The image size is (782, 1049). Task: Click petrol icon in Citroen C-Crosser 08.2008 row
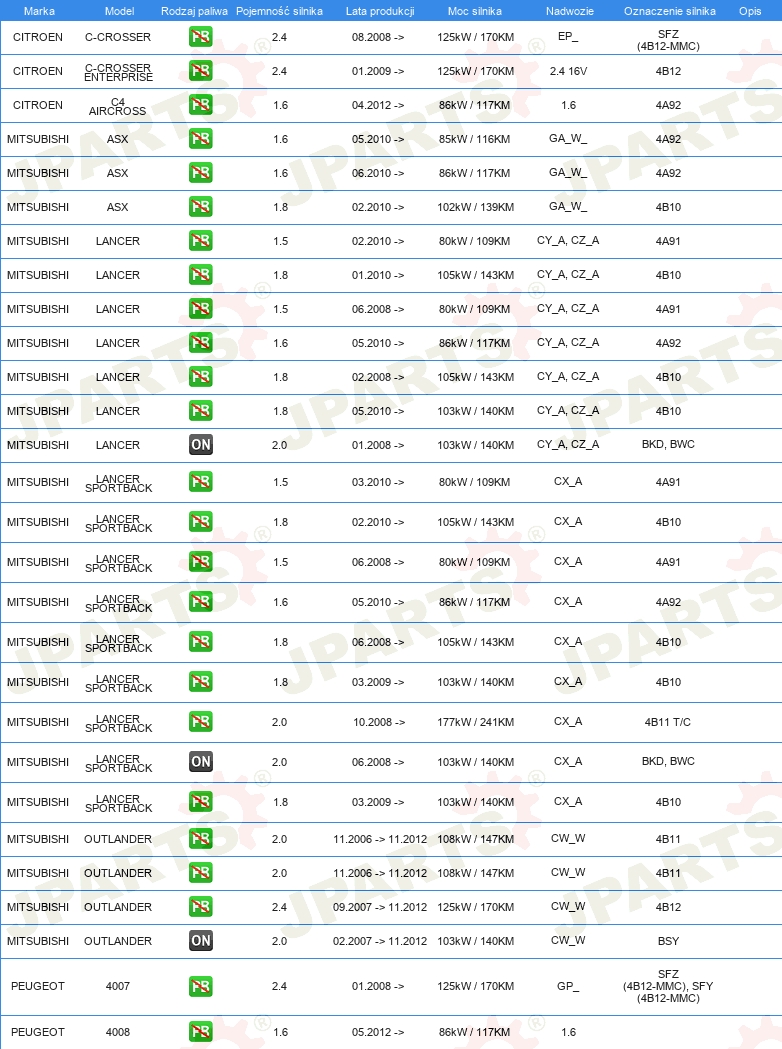(201, 37)
